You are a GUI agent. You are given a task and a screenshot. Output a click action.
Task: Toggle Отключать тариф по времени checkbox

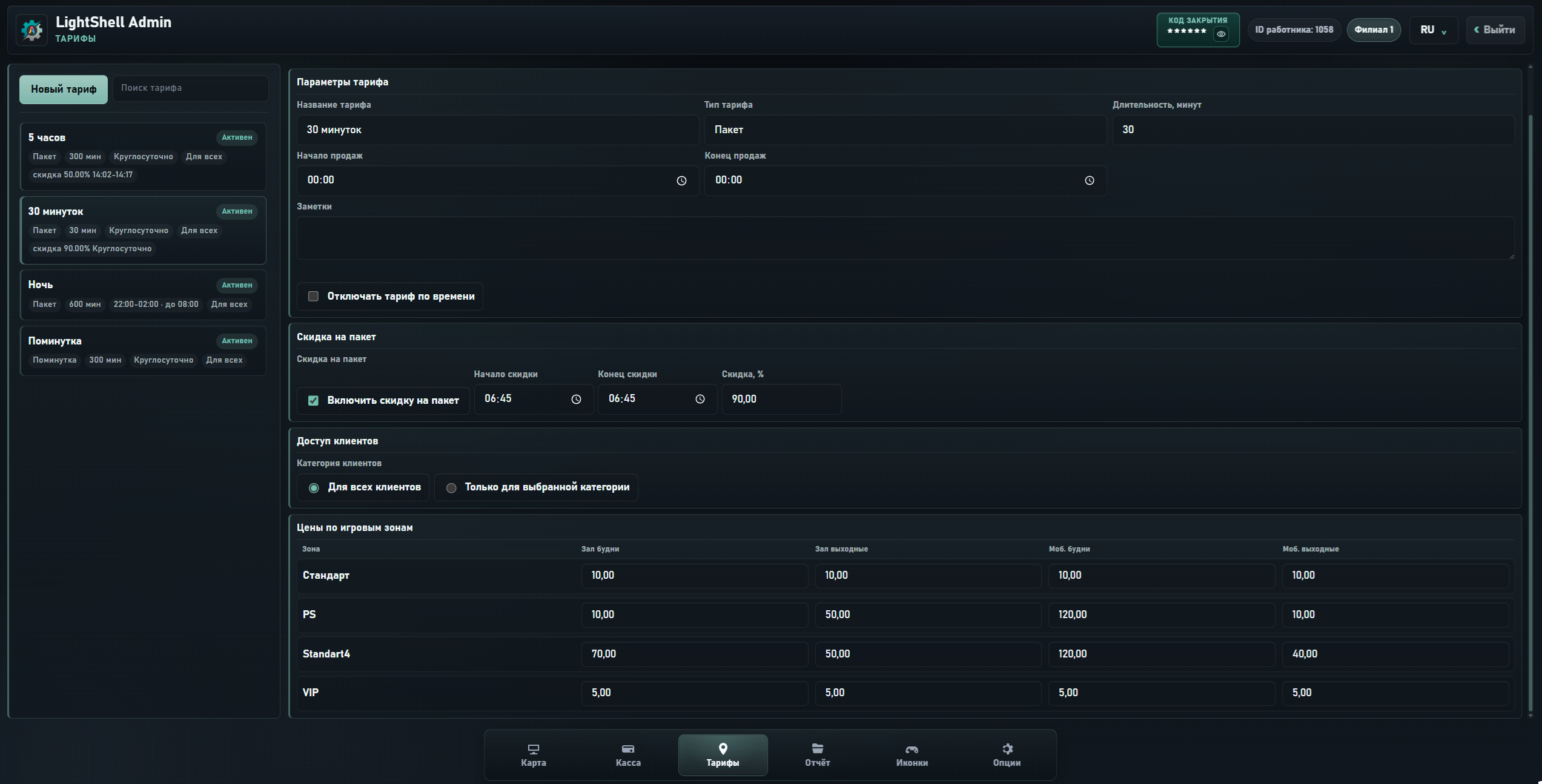[313, 296]
